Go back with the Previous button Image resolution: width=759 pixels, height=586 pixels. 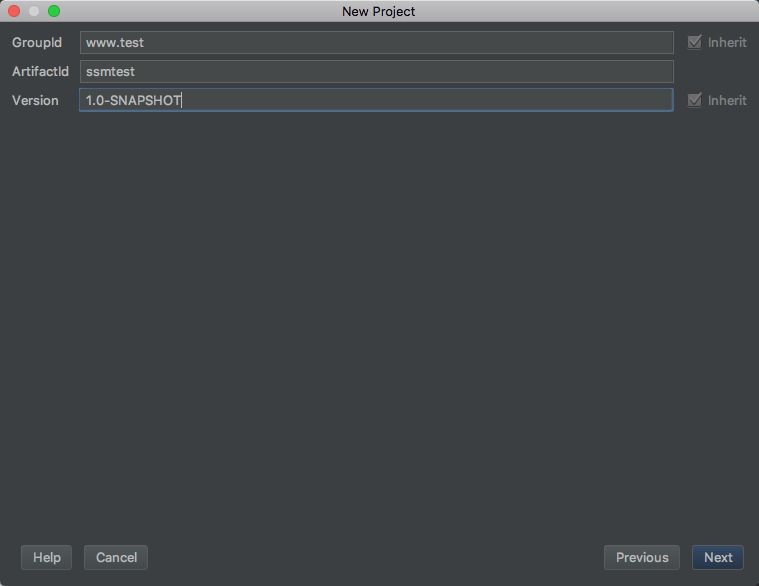point(642,557)
